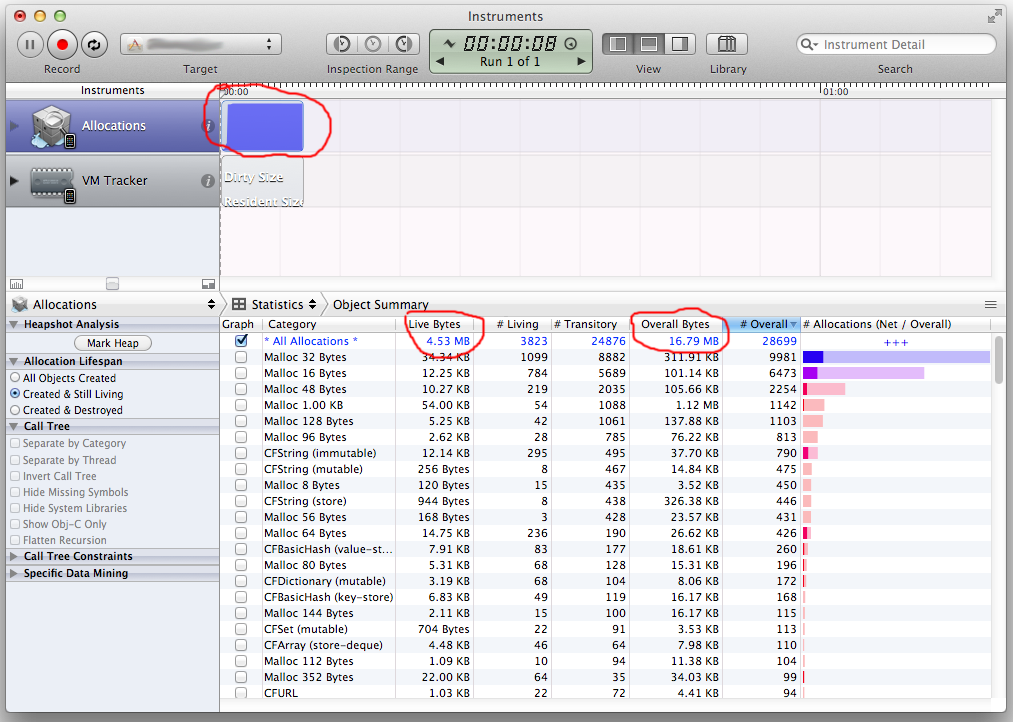This screenshot has height=722, width=1013.
Task: Toggle the left view pane button
Action: click(x=618, y=44)
